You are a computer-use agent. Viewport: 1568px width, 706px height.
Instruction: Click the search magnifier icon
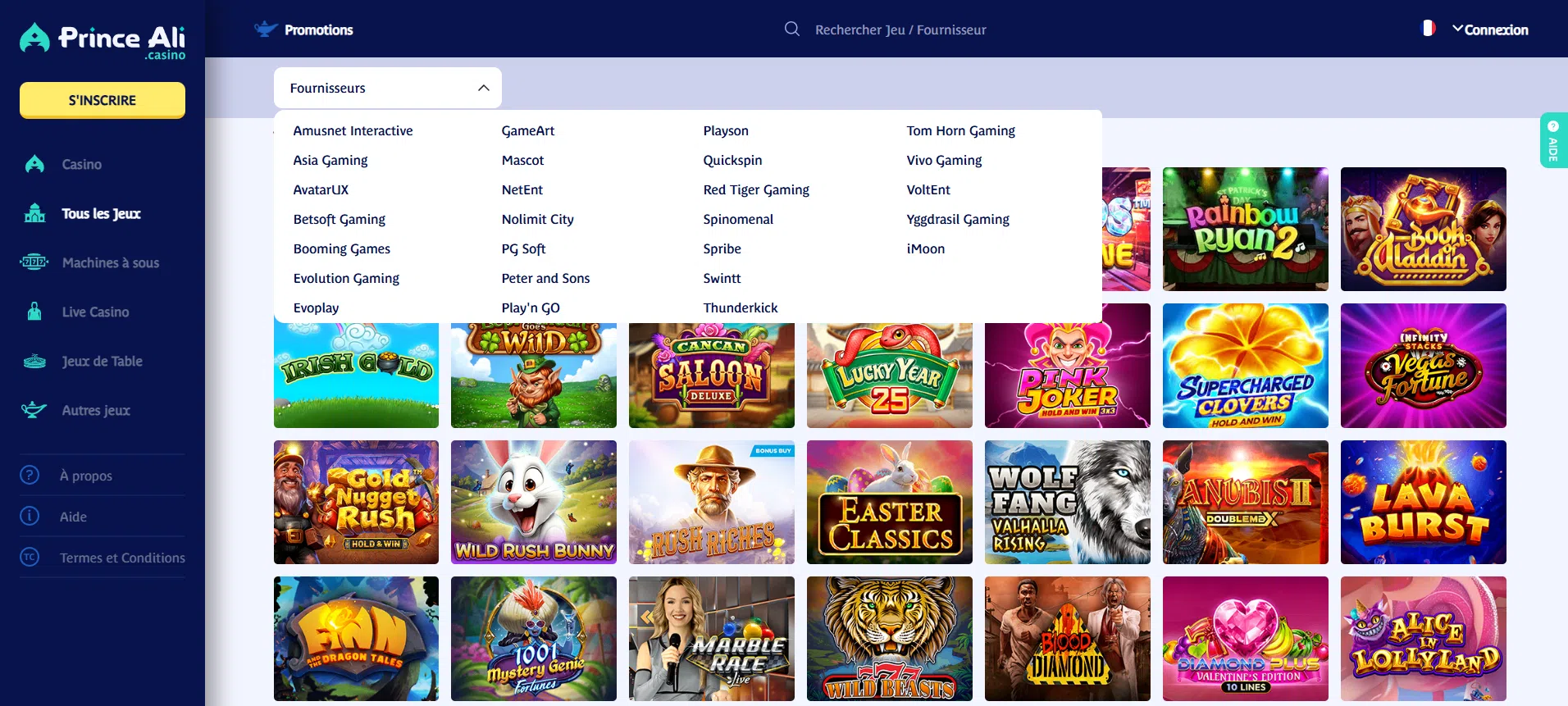click(x=791, y=29)
